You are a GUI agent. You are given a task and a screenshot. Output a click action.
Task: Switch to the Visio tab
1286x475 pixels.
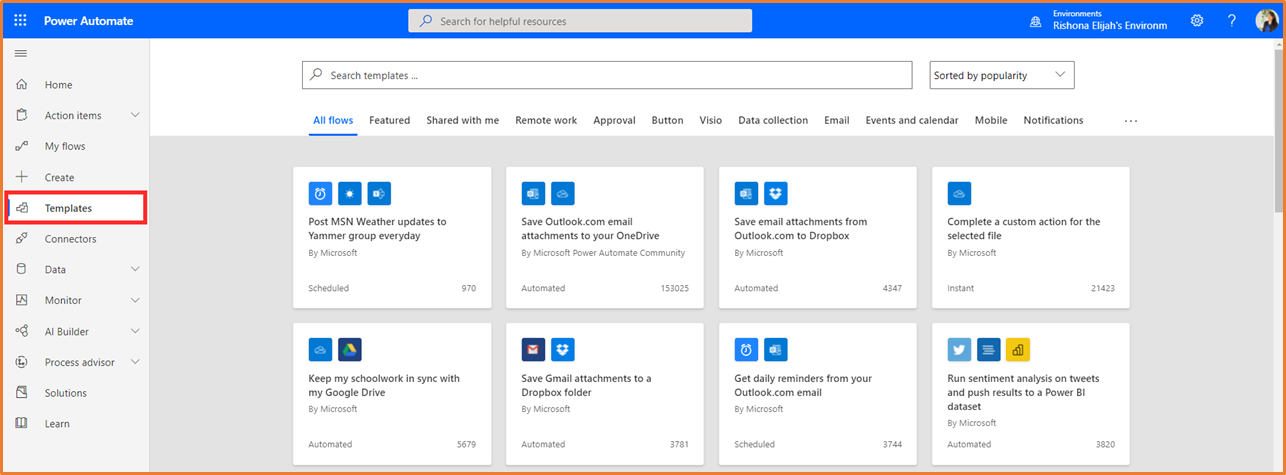(x=711, y=120)
